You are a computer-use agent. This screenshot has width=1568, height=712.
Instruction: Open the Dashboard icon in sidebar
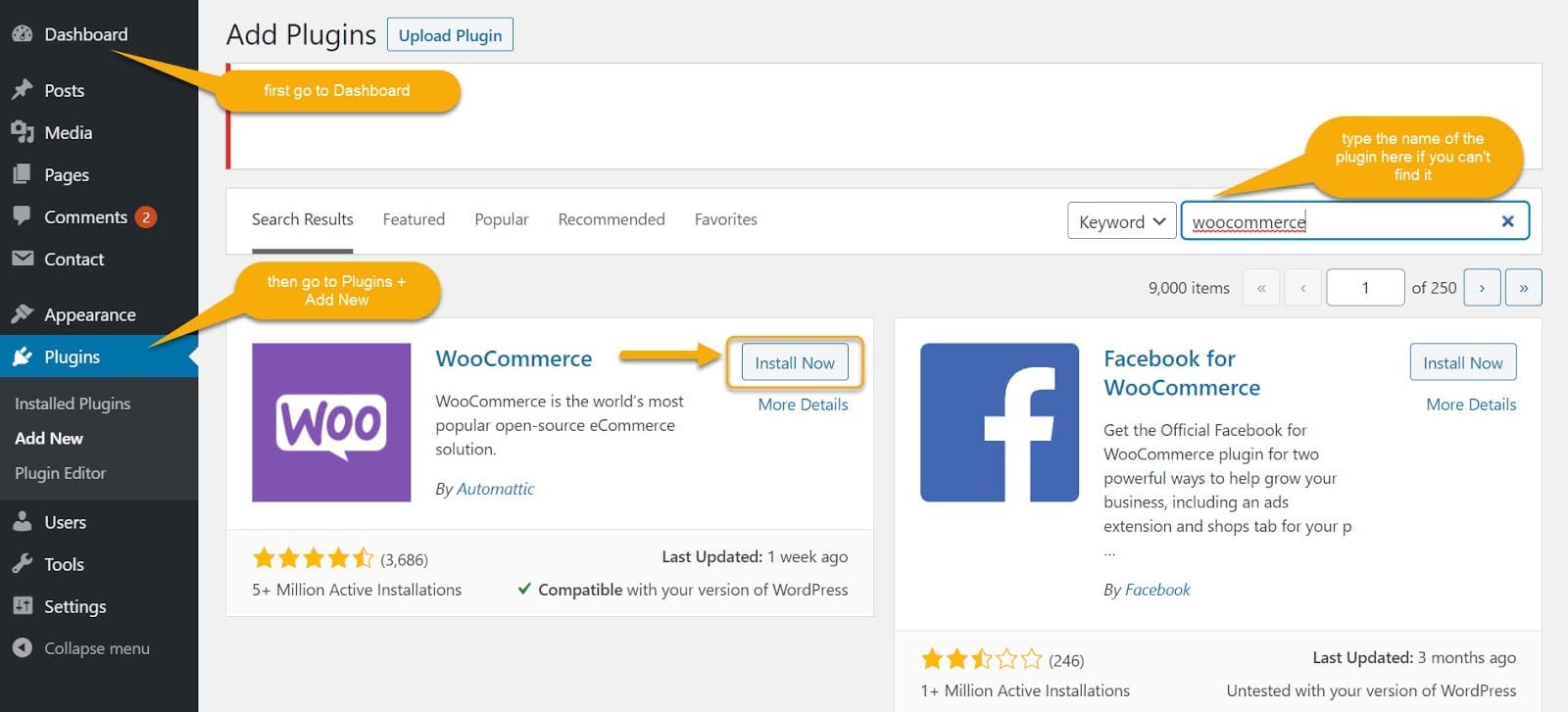tap(22, 34)
